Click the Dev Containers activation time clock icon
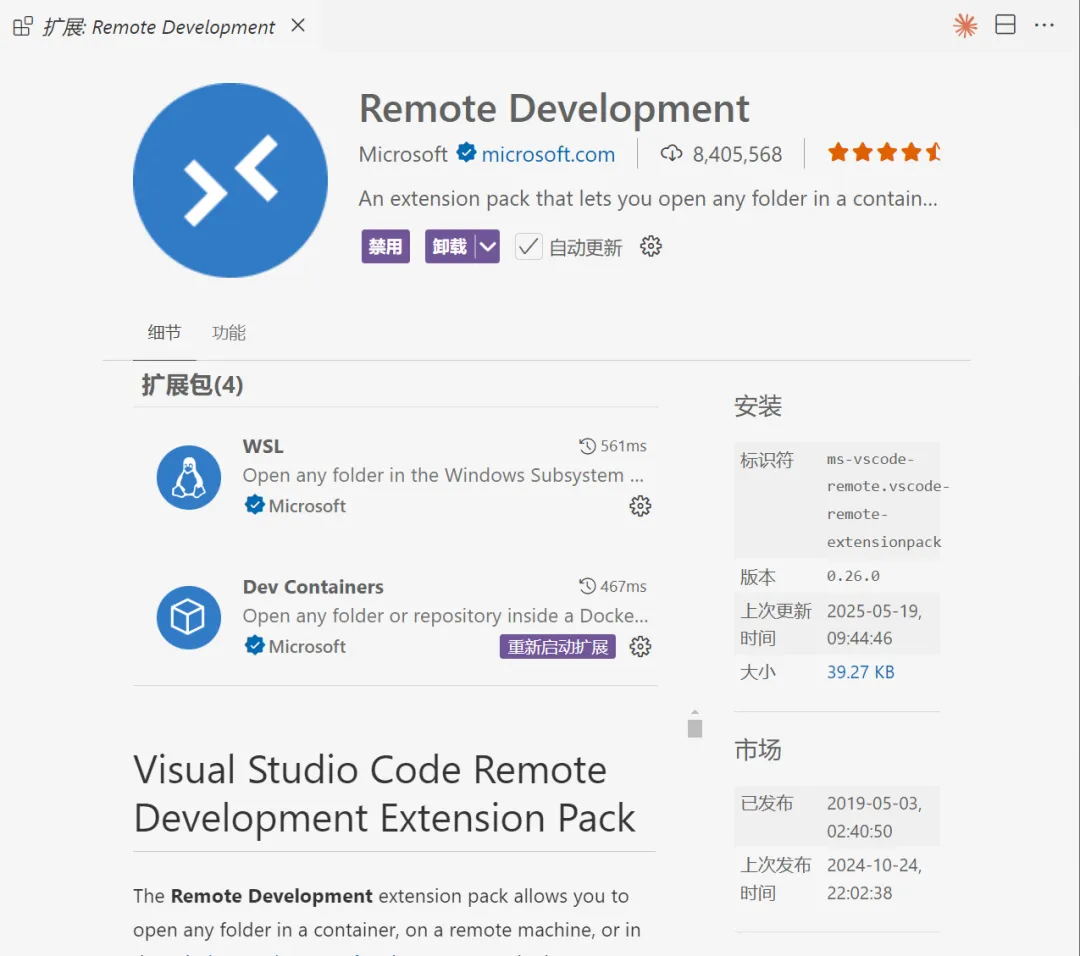1080x956 pixels. (587, 586)
